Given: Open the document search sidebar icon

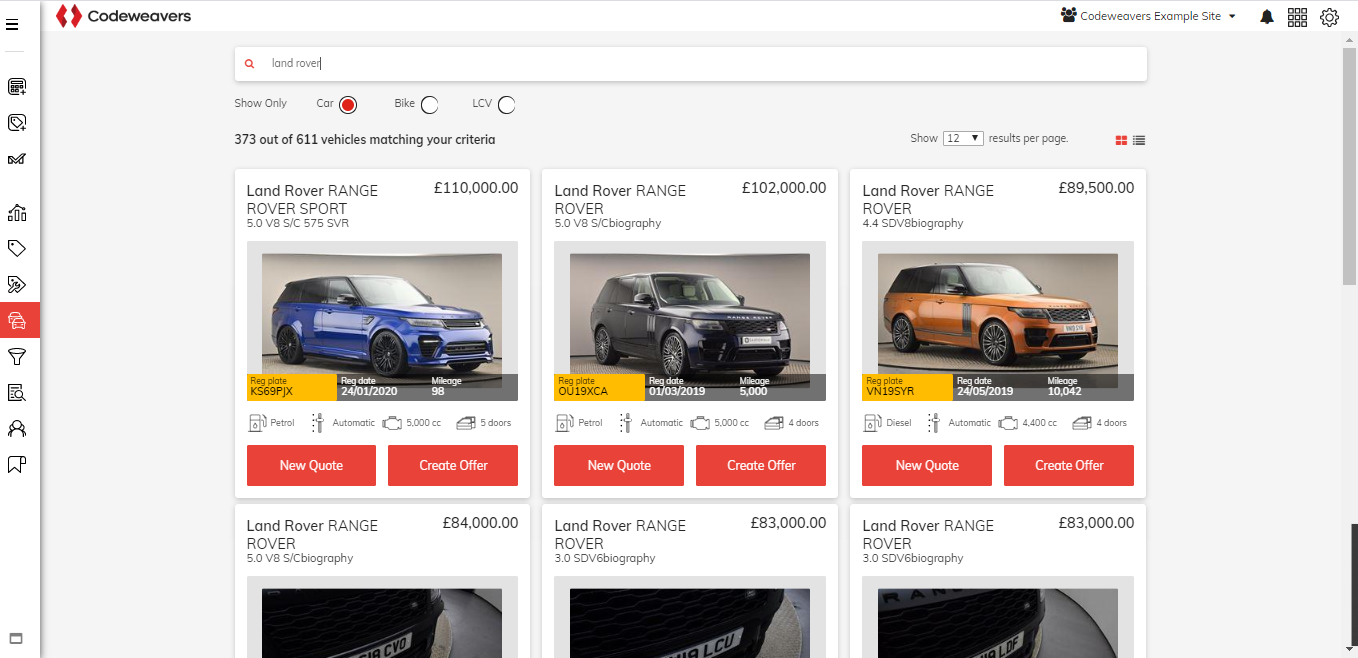Looking at the screenshot, I should [x=16, y=392].
